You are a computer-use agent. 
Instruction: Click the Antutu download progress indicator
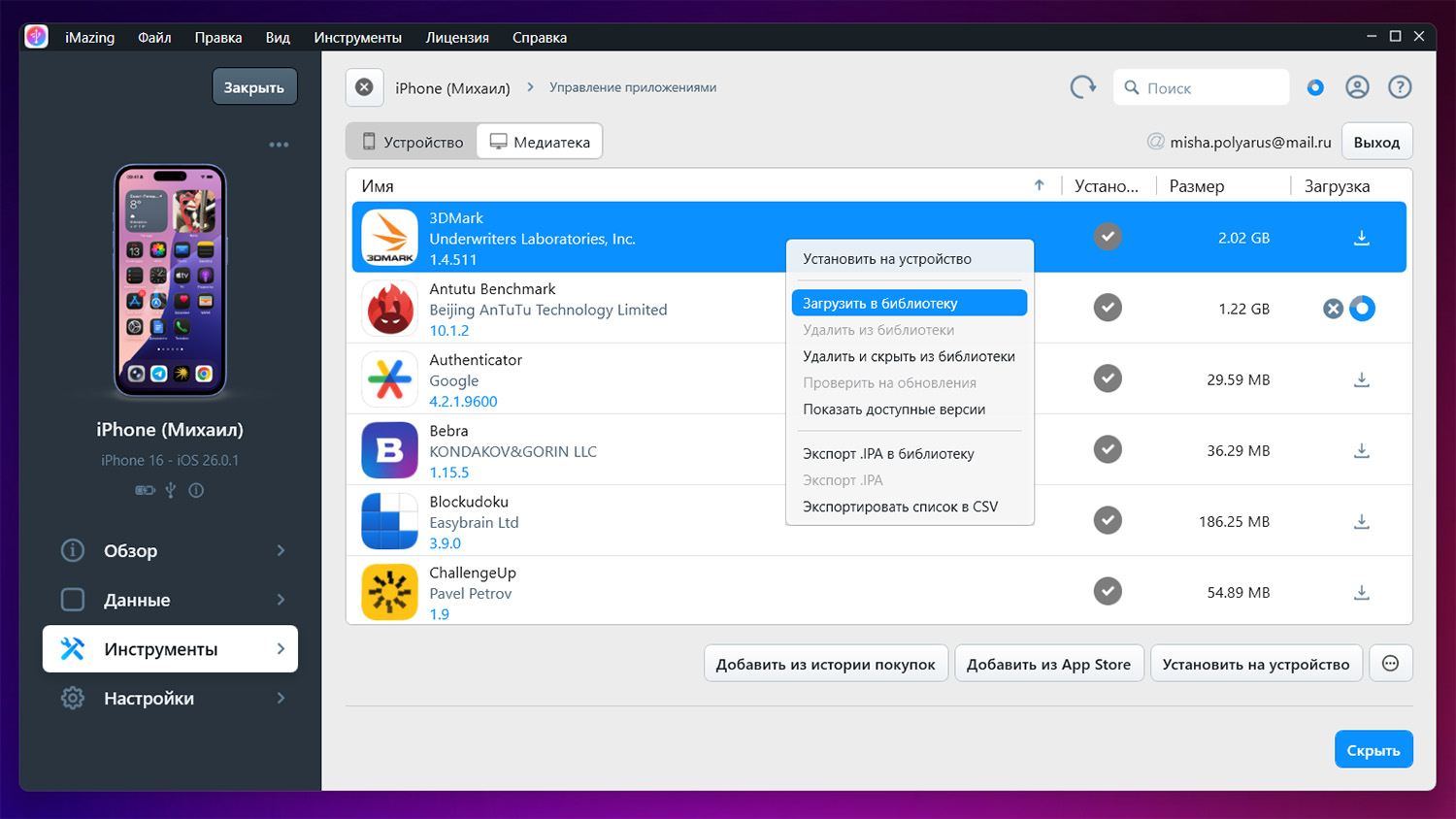[1362, 309]
